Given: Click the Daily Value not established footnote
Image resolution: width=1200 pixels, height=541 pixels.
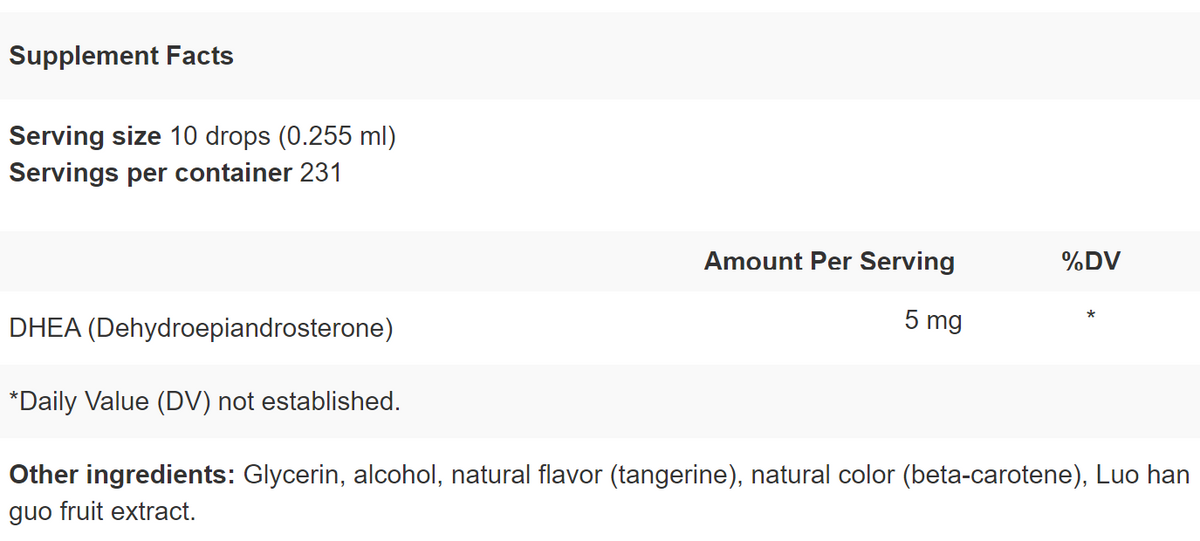Looking at the screenshot, I should pyautogui.click(x=204, y=402).
